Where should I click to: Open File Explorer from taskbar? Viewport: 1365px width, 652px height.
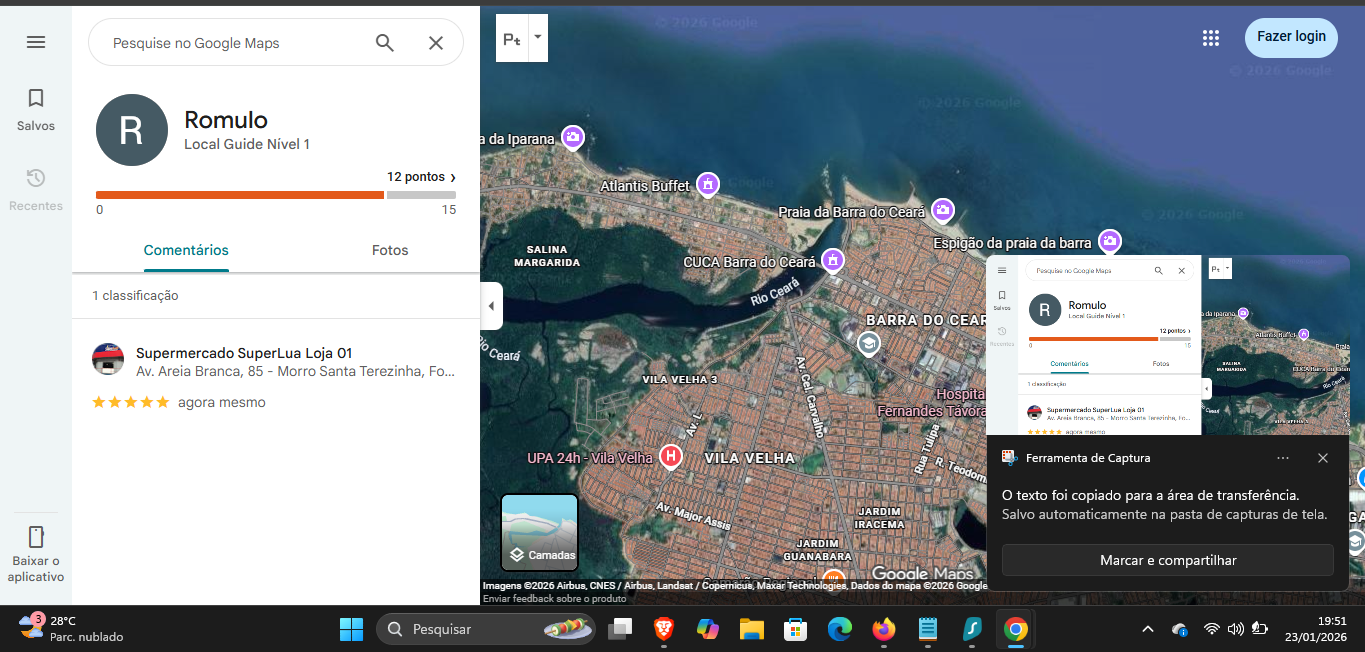752,629
